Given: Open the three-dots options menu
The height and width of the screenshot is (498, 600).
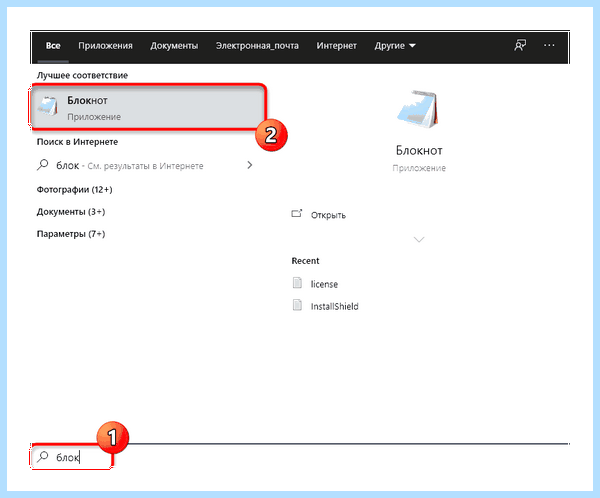Looking at the screenshot, I should (549, 45).
